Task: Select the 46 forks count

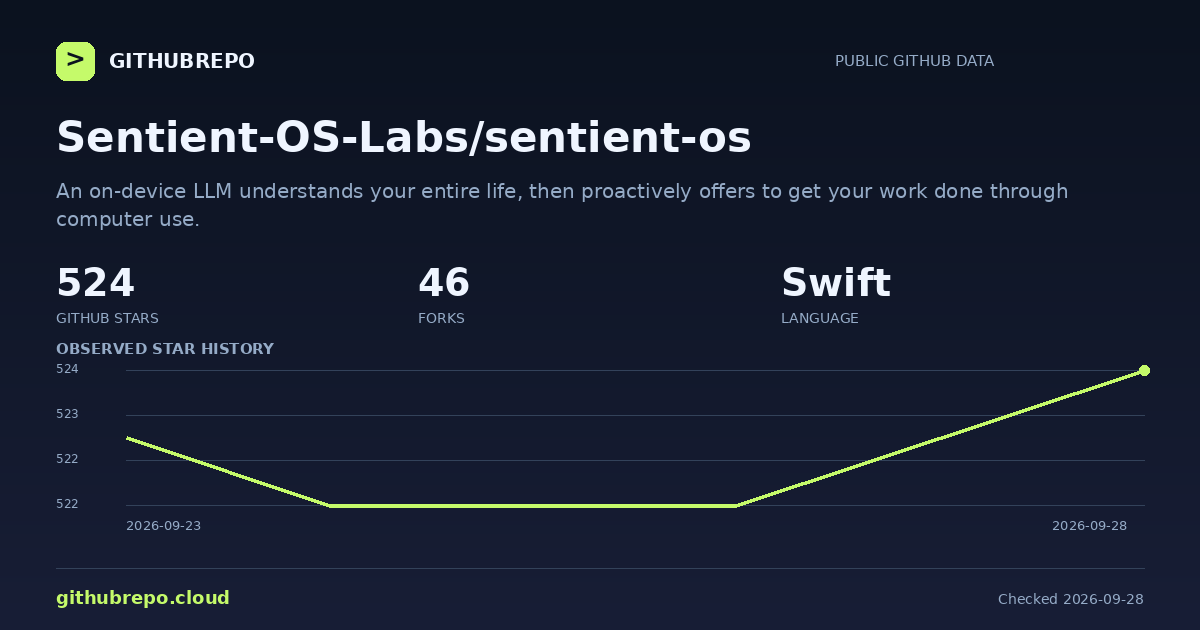Action: point(444,283)
